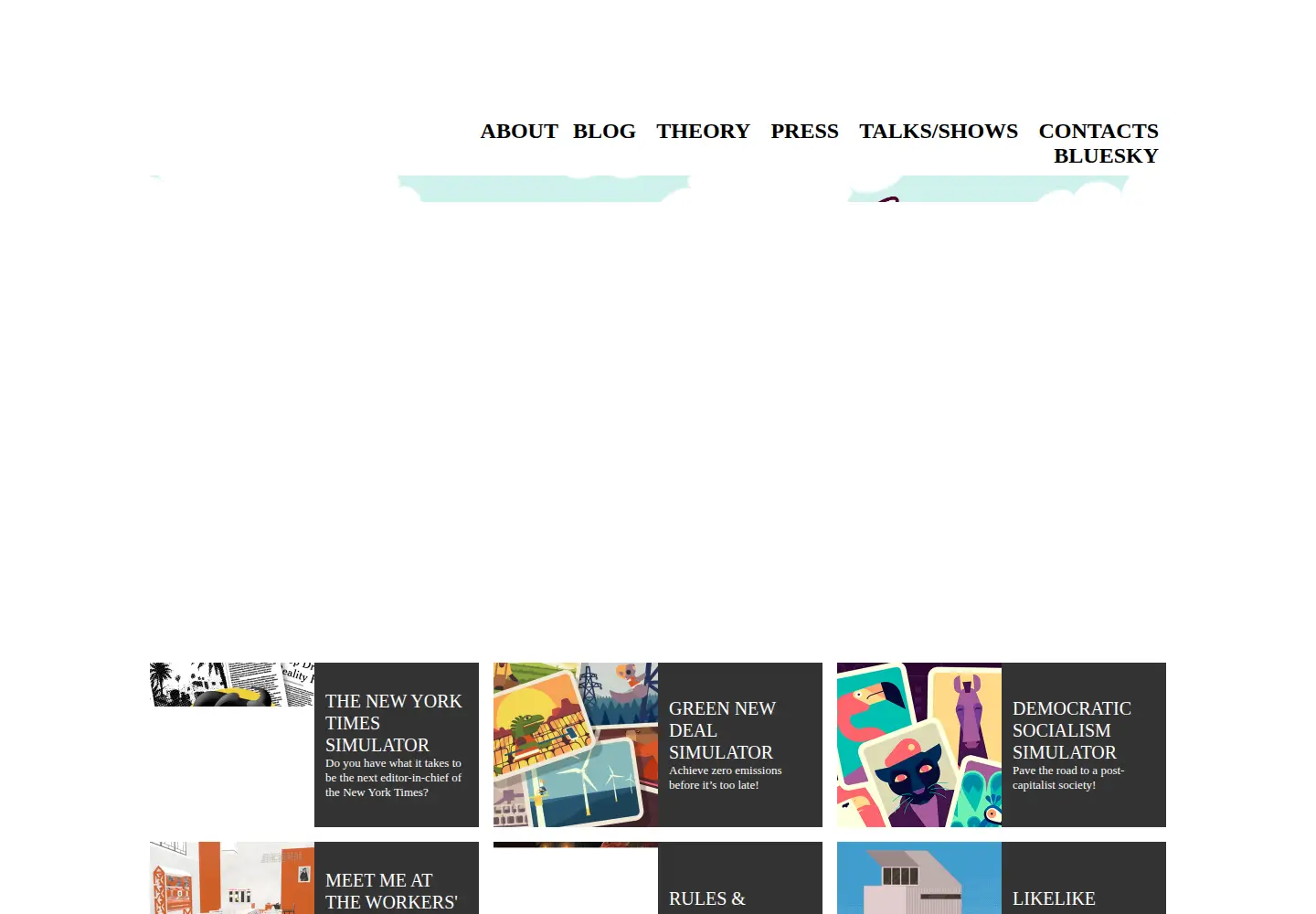Viewport: 1316px width, 914px height.
Task: Visit the PRESS page
Action: point(804,131)
